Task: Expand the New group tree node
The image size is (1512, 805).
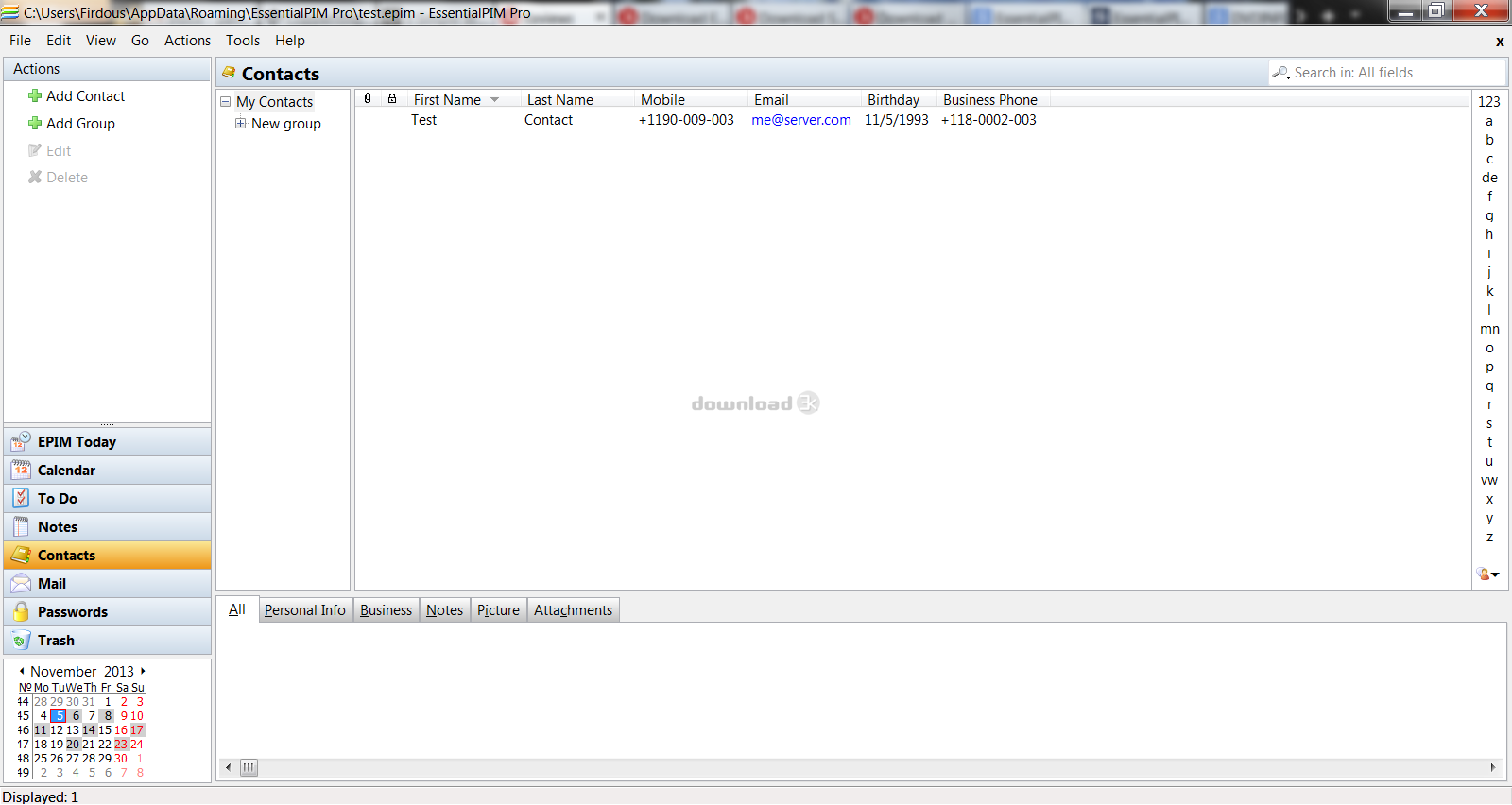Action: (x=241, y=124)
